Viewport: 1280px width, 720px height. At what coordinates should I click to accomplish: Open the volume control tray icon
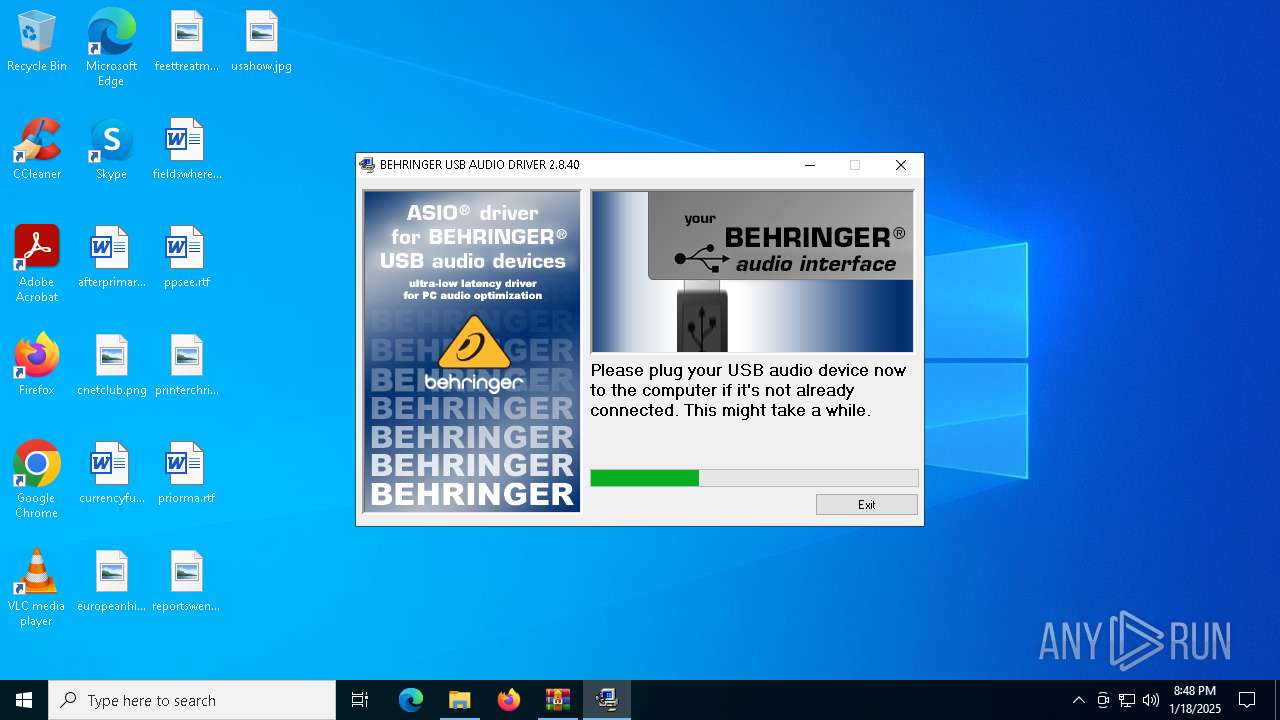point(1151,700)
